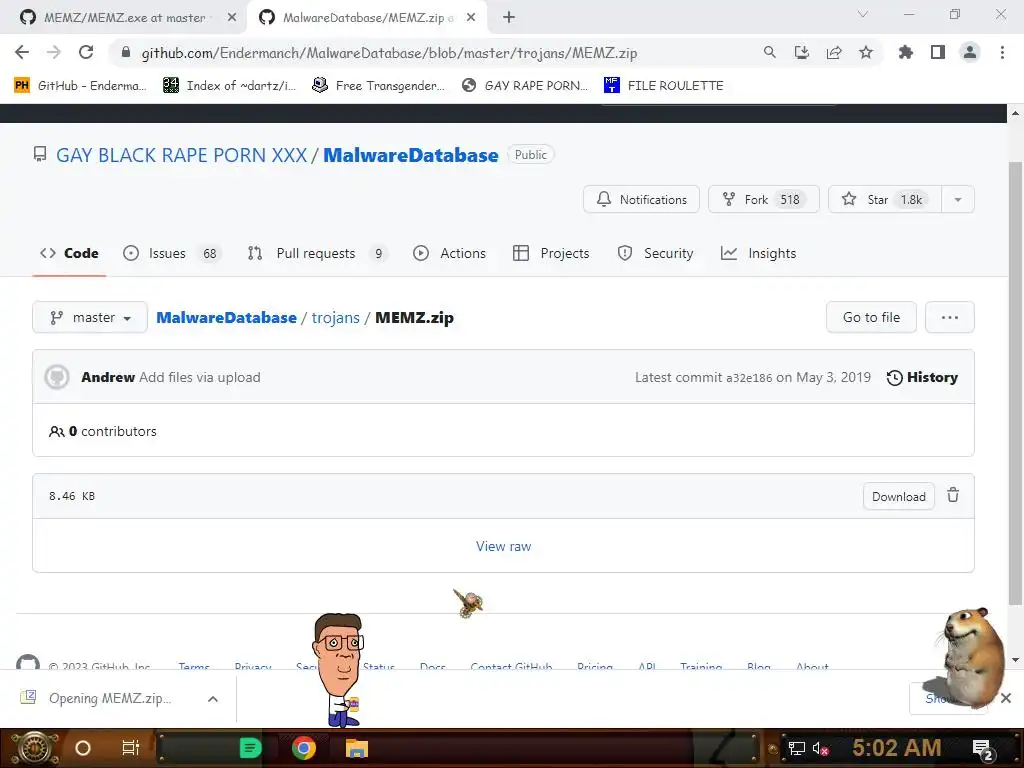This screenshot has width=1024, height=768.
Task: Click the View raw link
Action: coord(504,546)
